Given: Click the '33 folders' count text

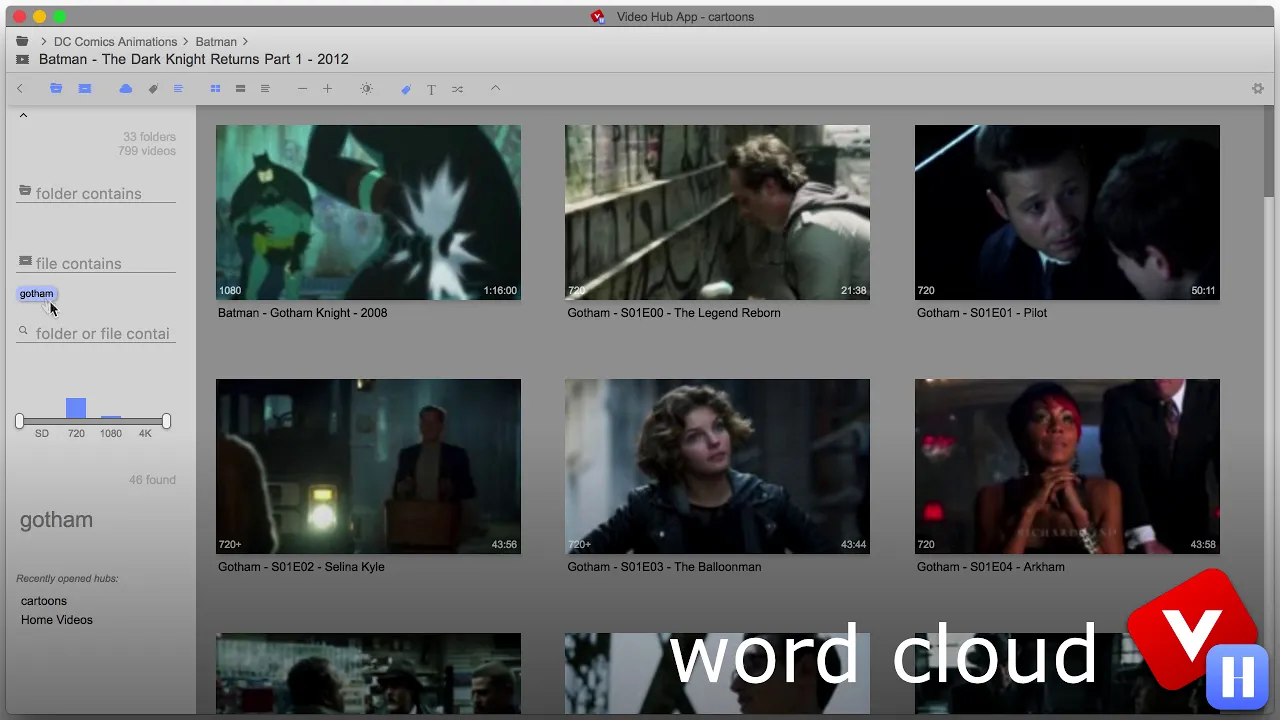Looking at the screenshot, I should [x=150, y=137].
